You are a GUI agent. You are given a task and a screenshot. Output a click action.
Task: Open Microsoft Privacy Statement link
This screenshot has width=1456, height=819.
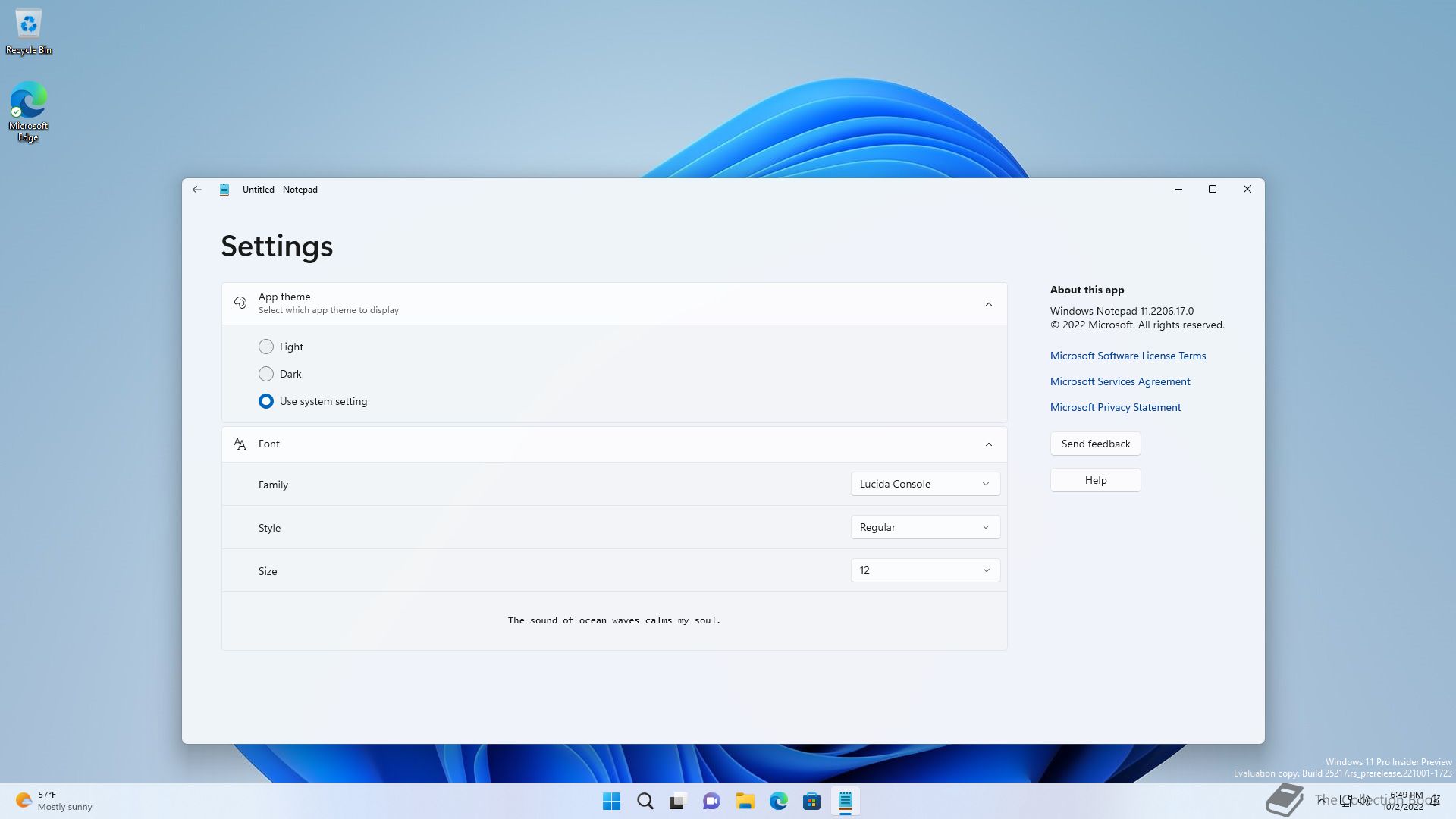tap(1116, 407)
